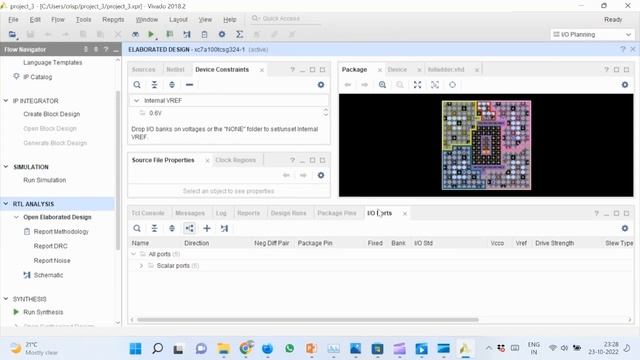
Task: Collapse all in Device Constraints panel
Action: [x=154, y=84]
